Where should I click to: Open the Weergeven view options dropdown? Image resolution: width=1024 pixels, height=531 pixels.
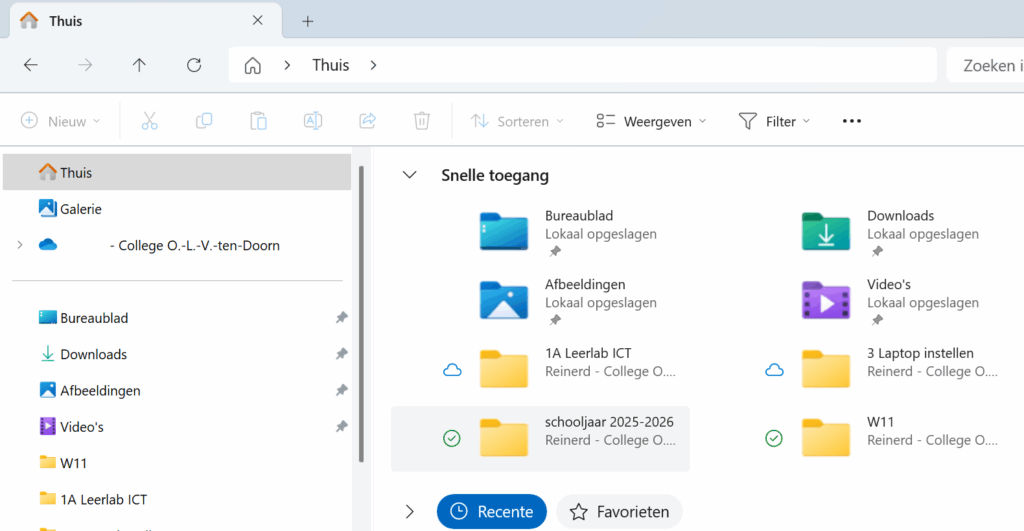[651, 121]
